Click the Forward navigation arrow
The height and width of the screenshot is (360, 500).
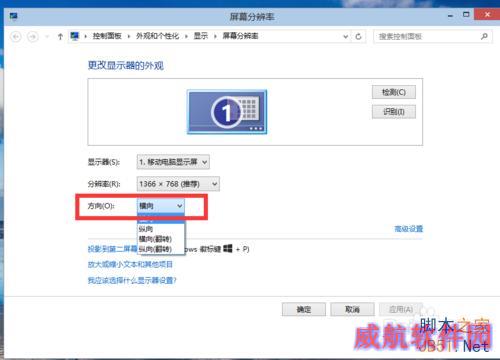(33, 36)
